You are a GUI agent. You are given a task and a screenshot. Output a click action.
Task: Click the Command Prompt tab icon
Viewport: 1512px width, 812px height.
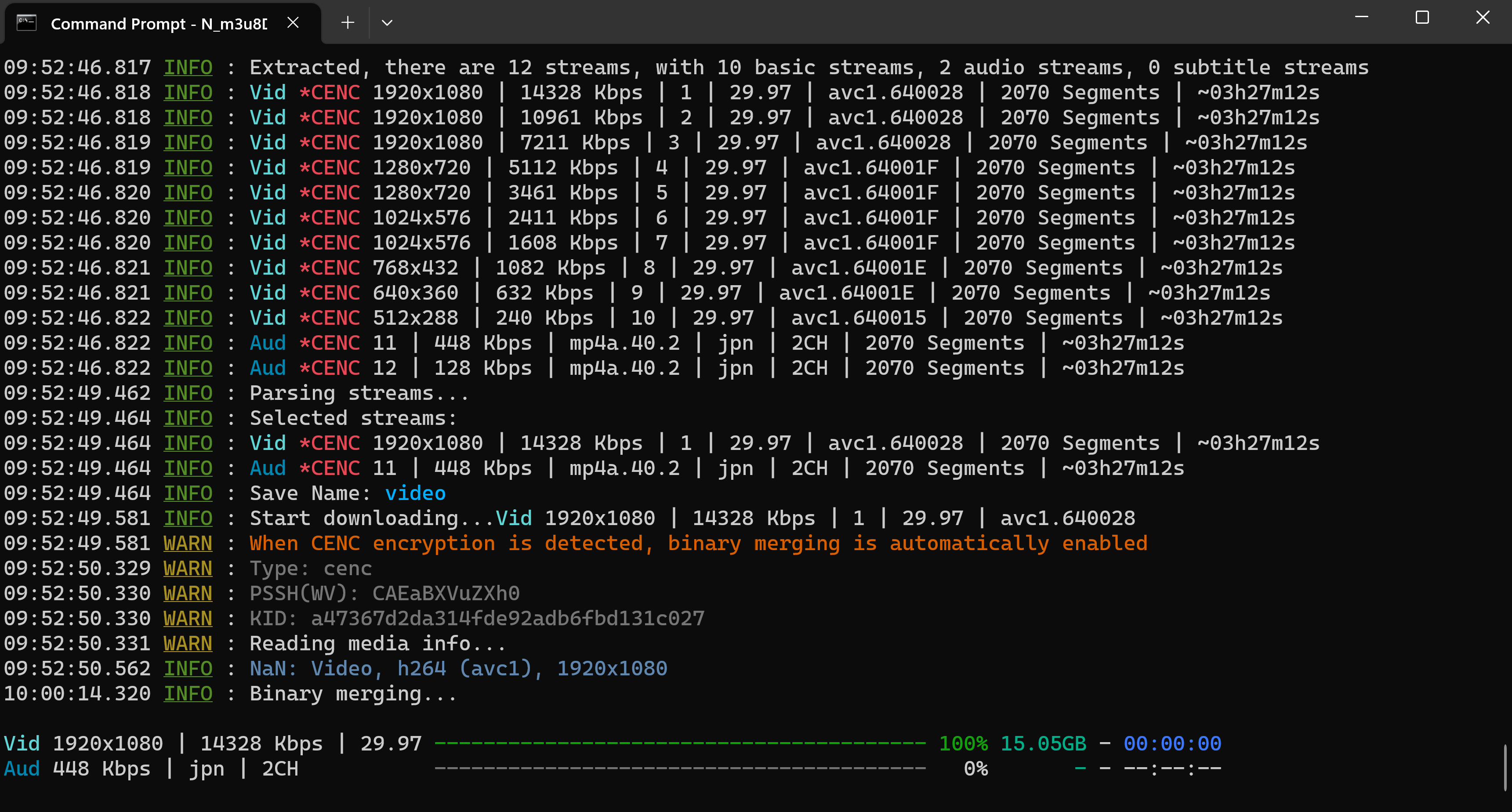pos(26,23)
